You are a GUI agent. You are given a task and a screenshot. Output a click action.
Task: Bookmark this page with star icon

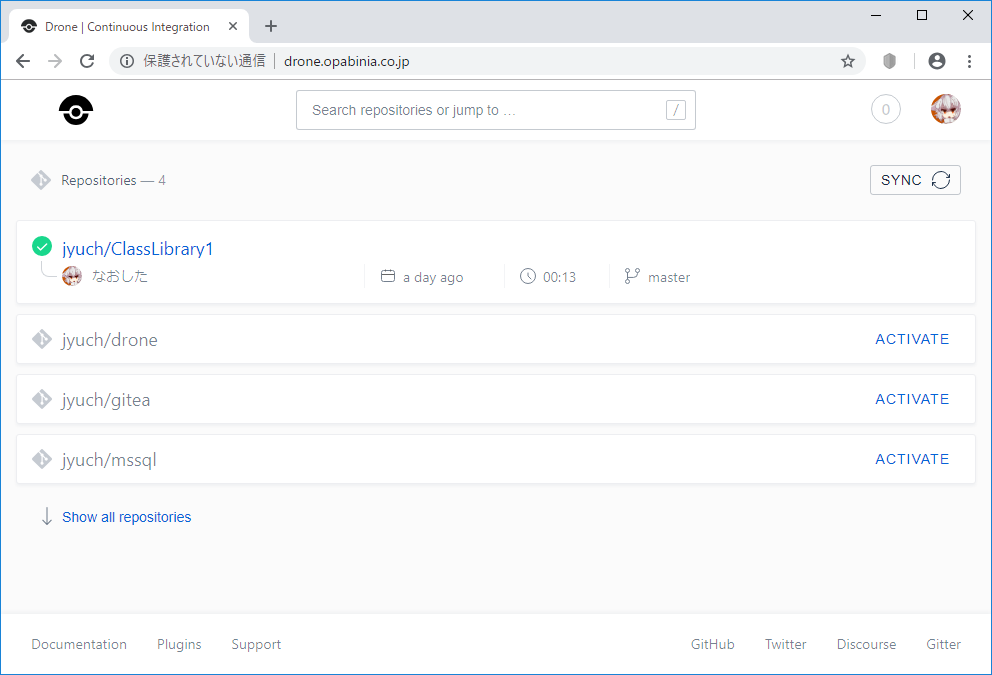point(847,61)
